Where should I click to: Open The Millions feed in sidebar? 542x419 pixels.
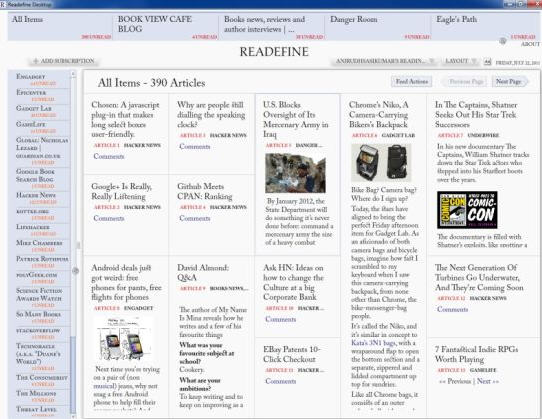[43, 397]
